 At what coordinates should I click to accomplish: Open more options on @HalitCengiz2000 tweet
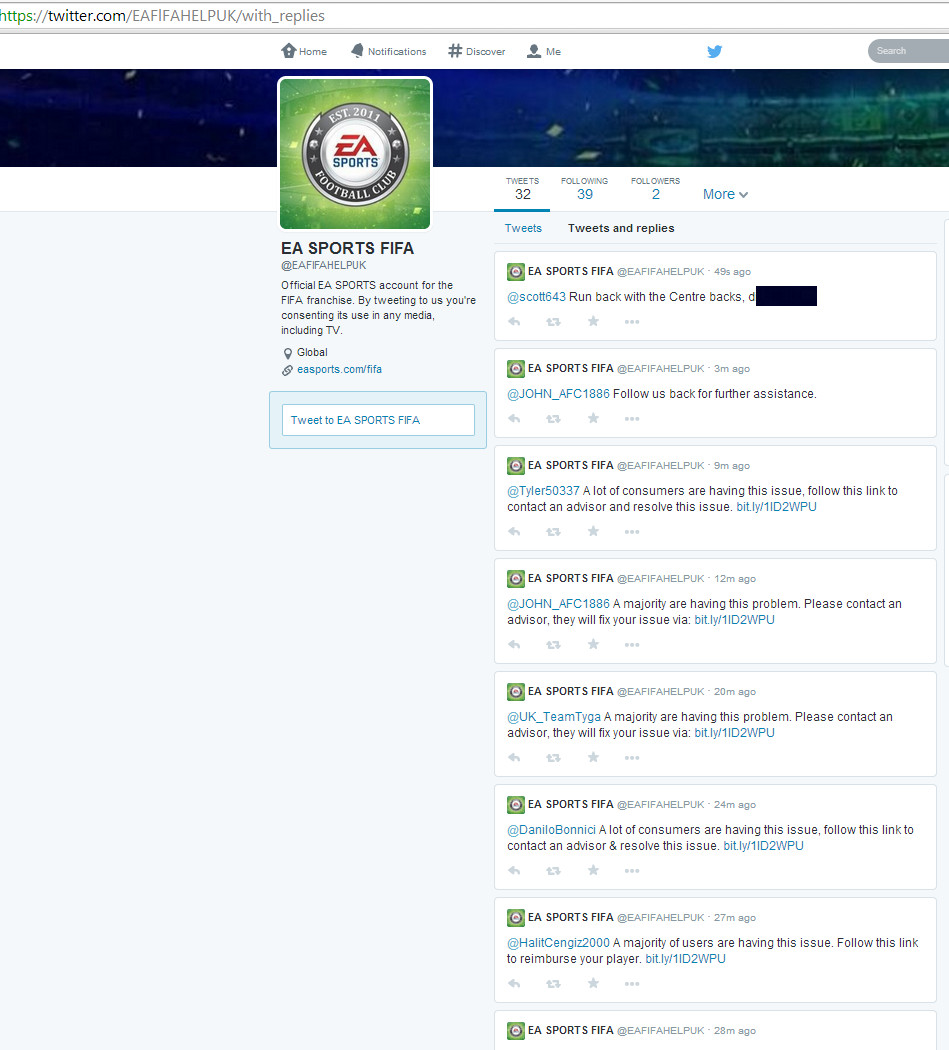[x=632, y=985]
